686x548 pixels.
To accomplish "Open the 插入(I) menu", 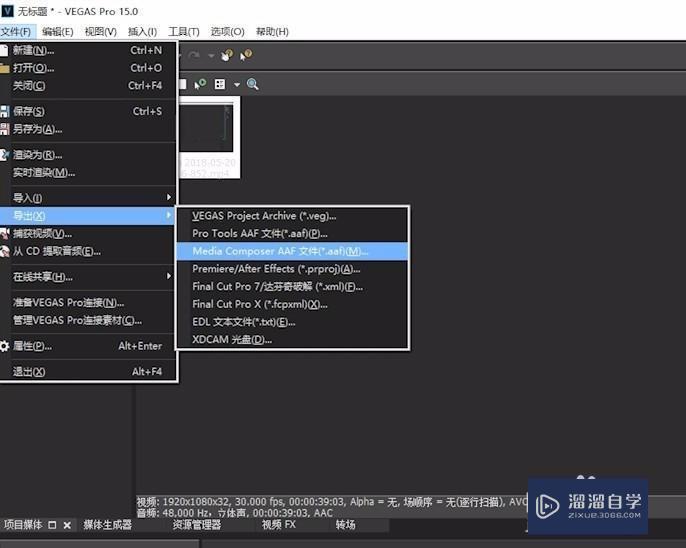I will [x=142, y=31].
